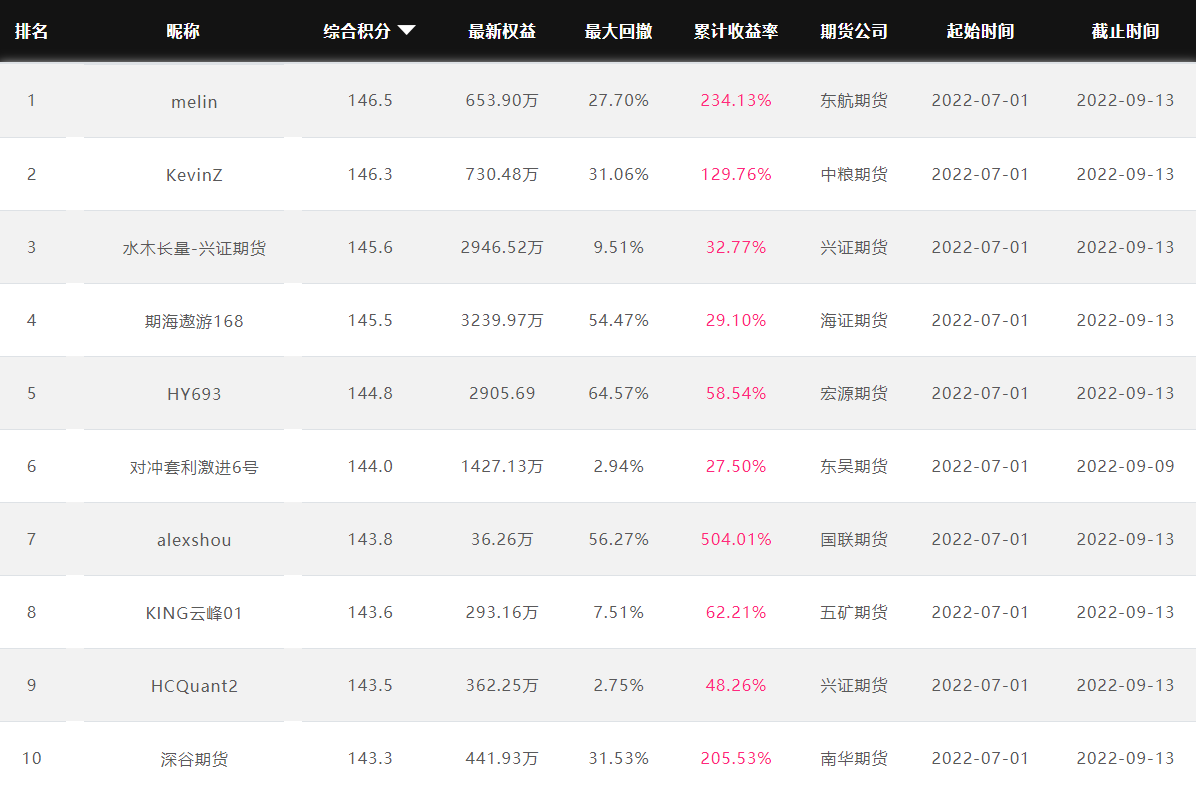Click the 2905.69 equity cell
1196x792 pixels.
(502, 393)
